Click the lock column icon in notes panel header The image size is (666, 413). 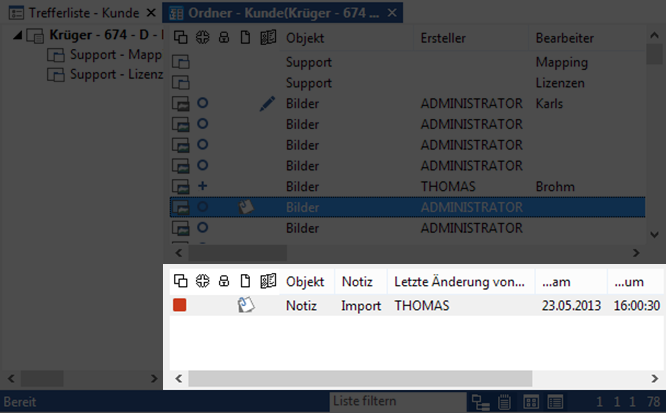(223, 281)
